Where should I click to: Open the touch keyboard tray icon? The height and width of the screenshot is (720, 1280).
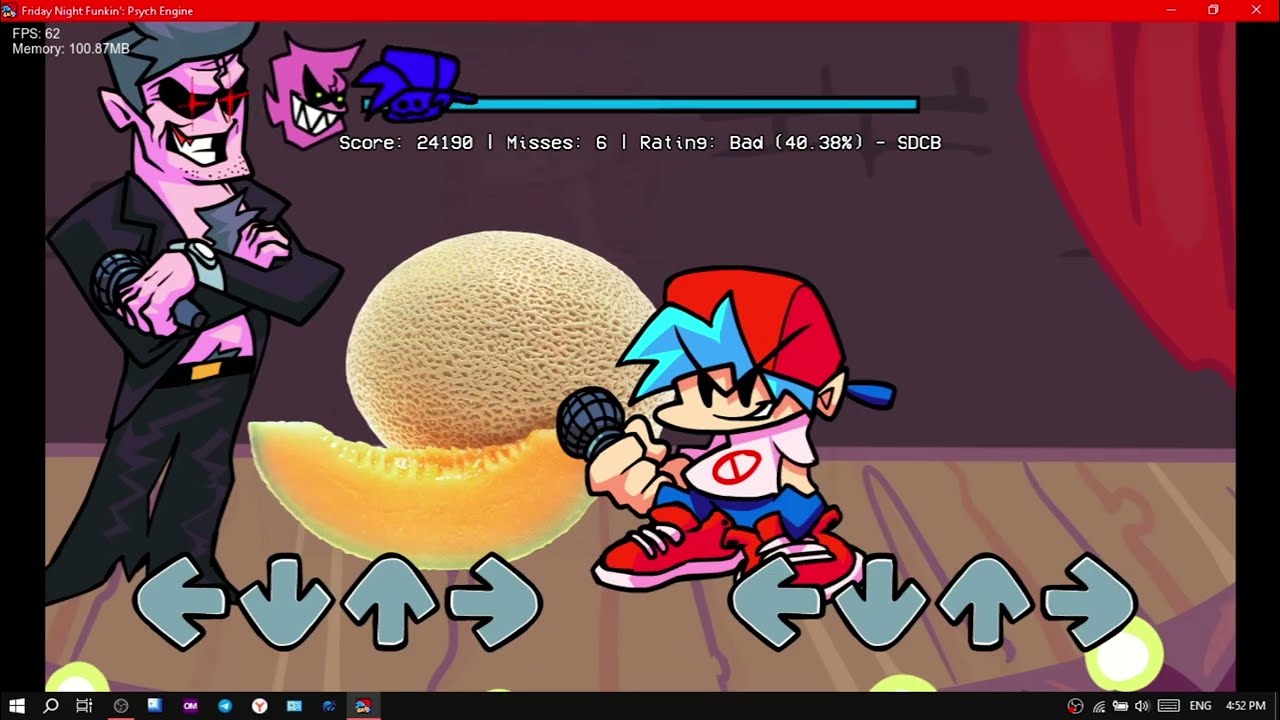point(1167,706)
